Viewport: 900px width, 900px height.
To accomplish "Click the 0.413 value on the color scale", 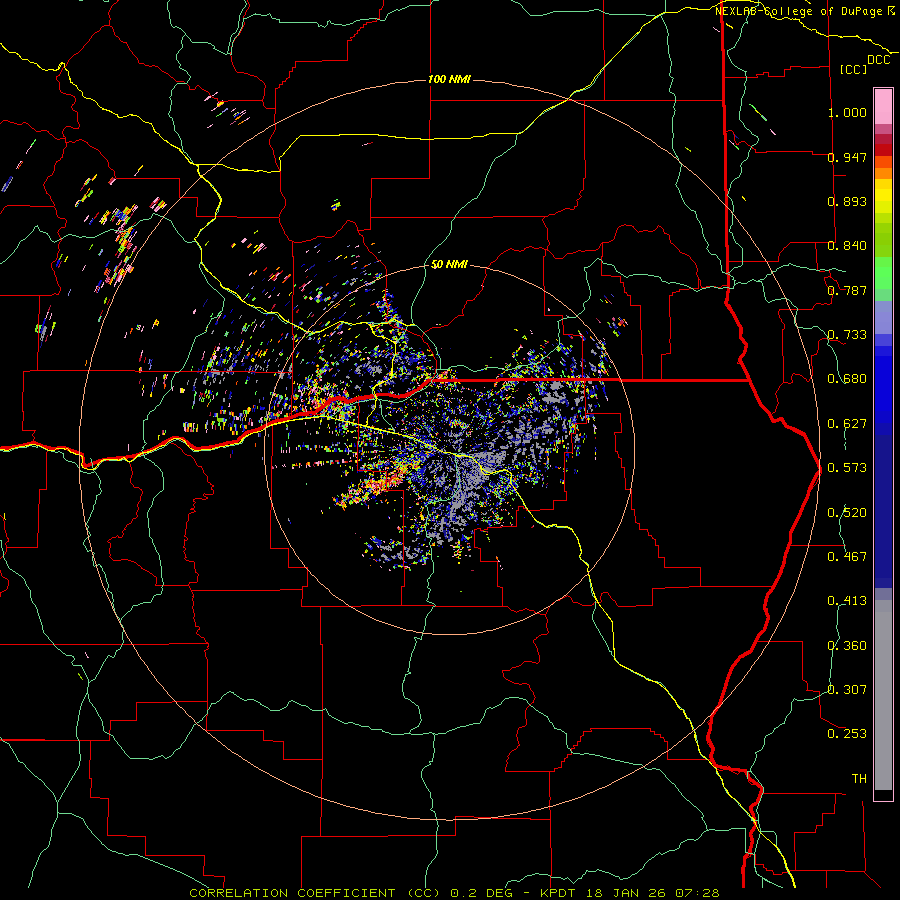I will [847, 601].
